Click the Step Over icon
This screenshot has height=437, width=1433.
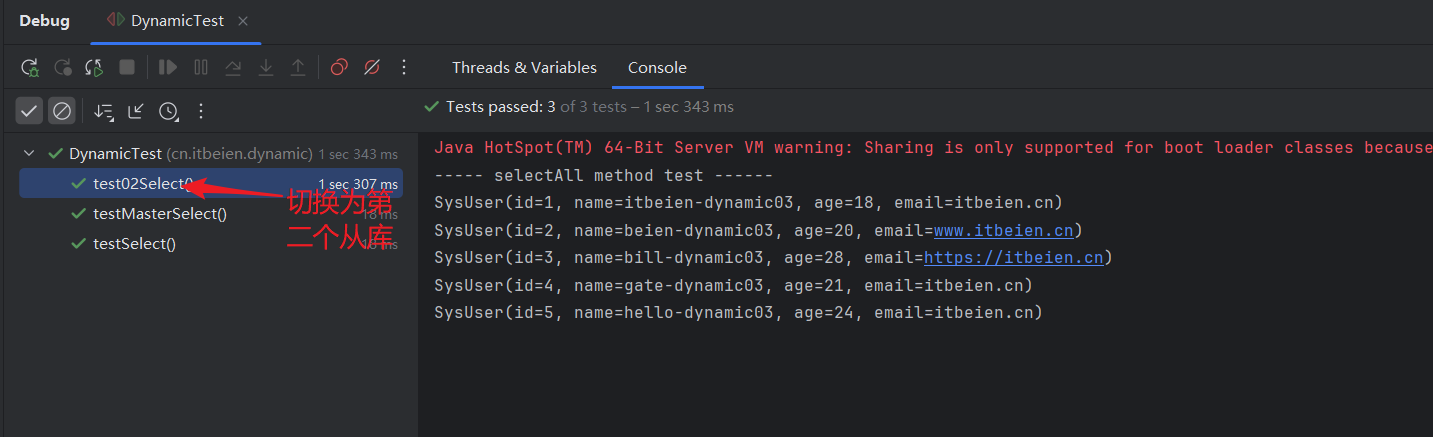(233, 68)
